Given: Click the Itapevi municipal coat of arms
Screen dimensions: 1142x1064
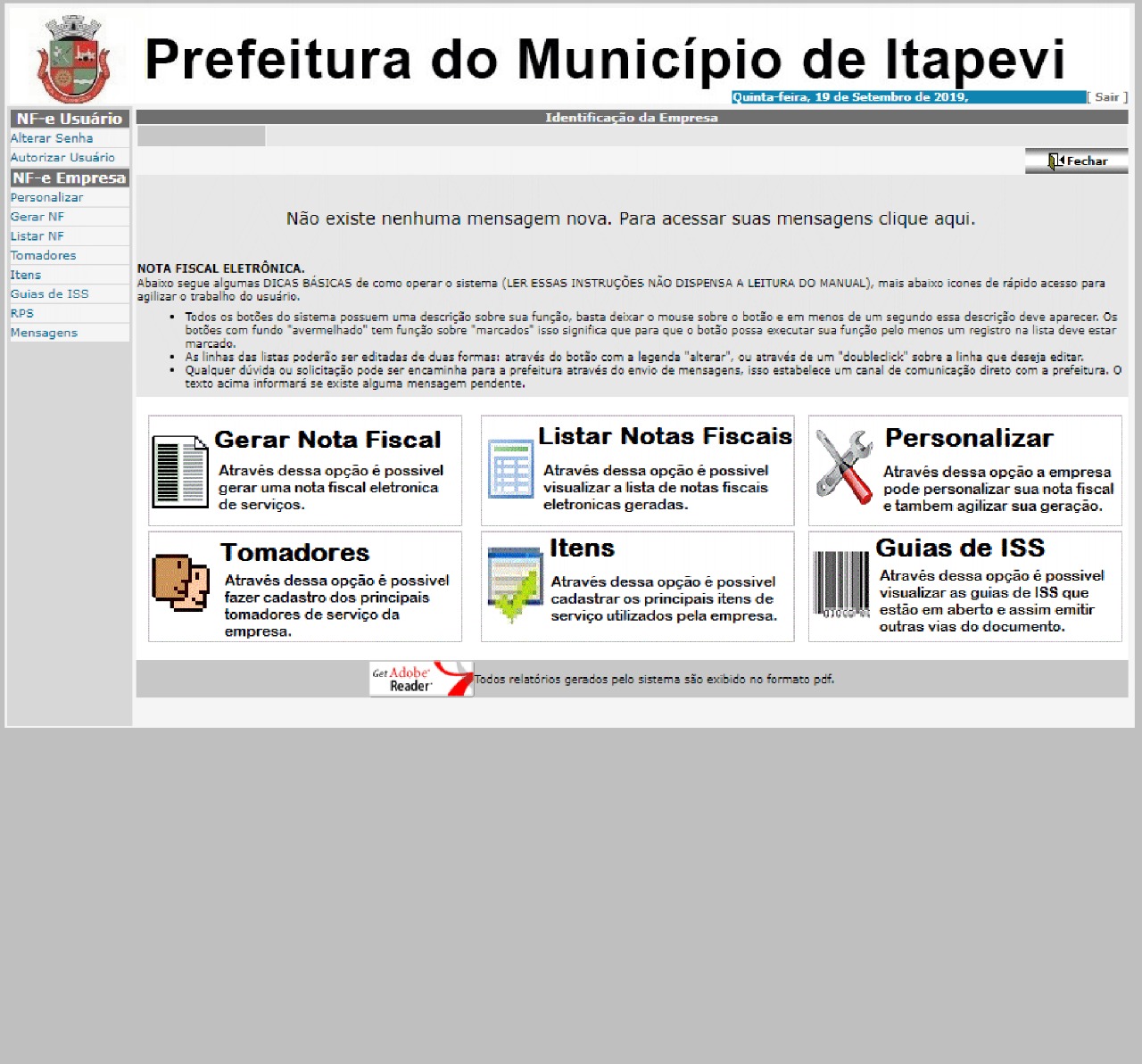Looking at the screenshot, I should coord(72,59).
